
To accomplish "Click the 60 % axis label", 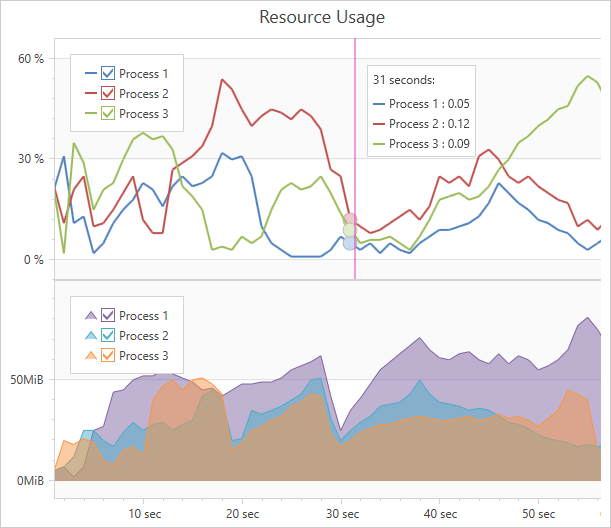I will click(x=31, y=59).
